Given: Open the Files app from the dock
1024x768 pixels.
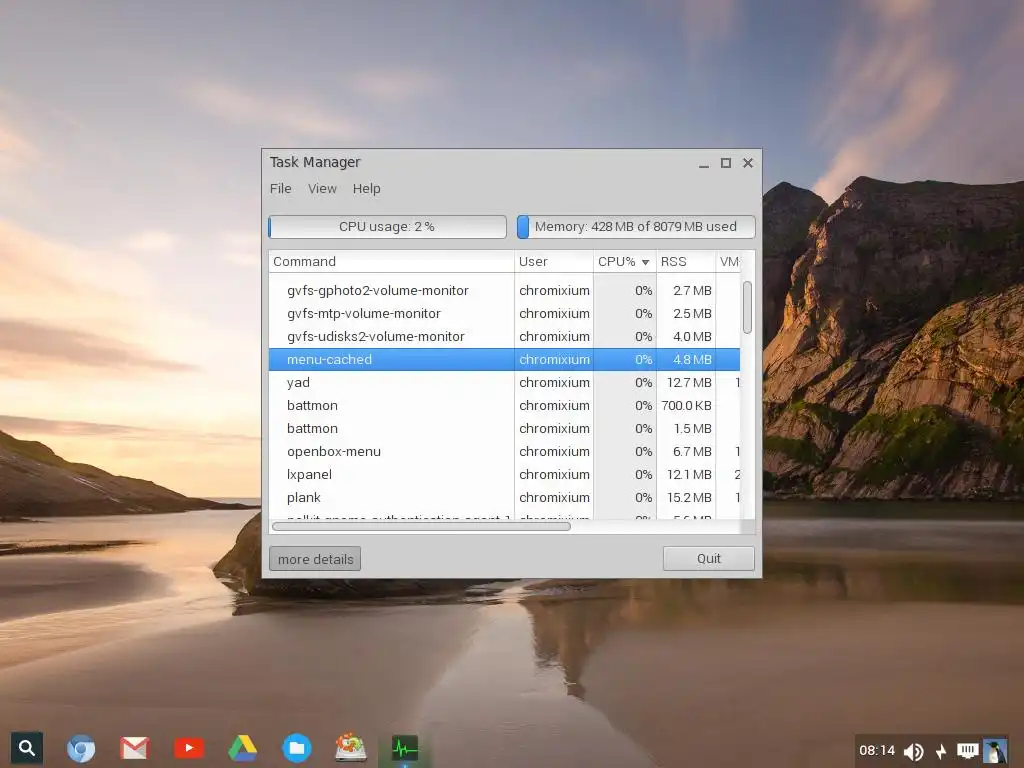Looking at the screenshot, I should (296, 748).
